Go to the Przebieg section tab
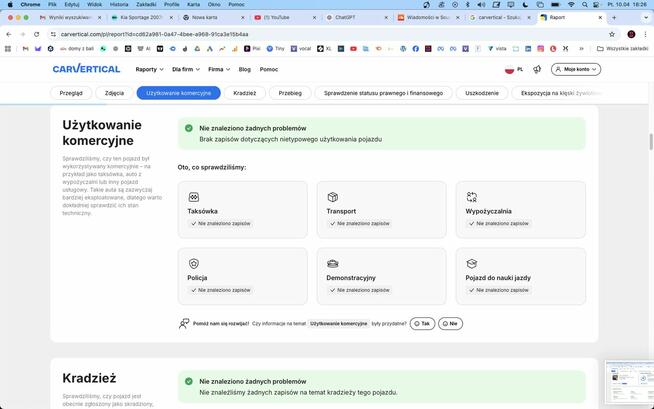The width and height of the screenshot is (654, 409). (x=290, y=93)
